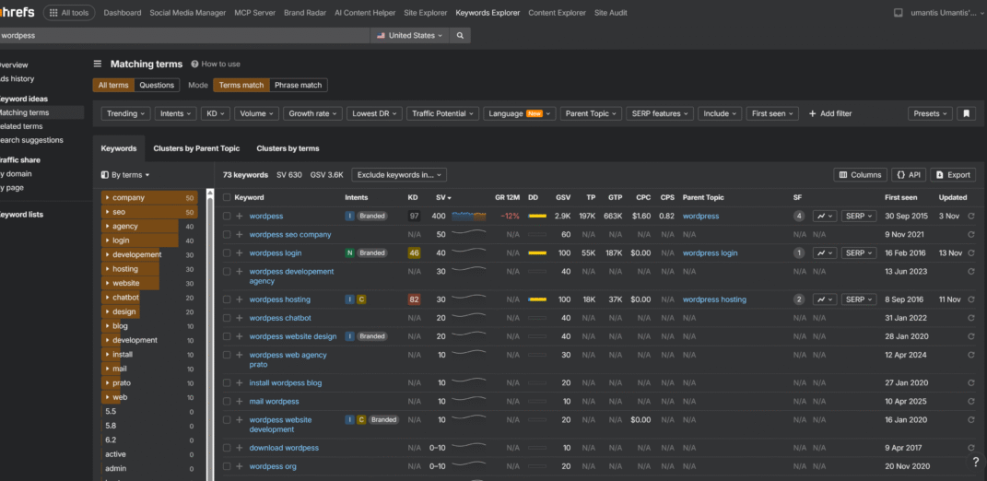Open the Volume filter dropdown
Image resolution: width=987 pixels, height=481 pixels.
257,114
